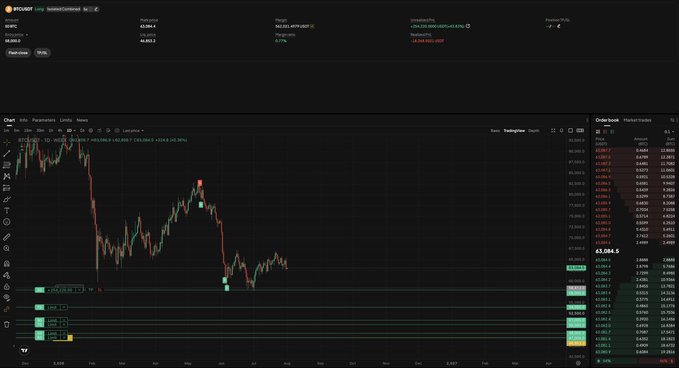Viewport: 679px width, 368px height.
Task: Toggle stay-in-drawing-mode pencil lock
Action: tap(6, 275)
